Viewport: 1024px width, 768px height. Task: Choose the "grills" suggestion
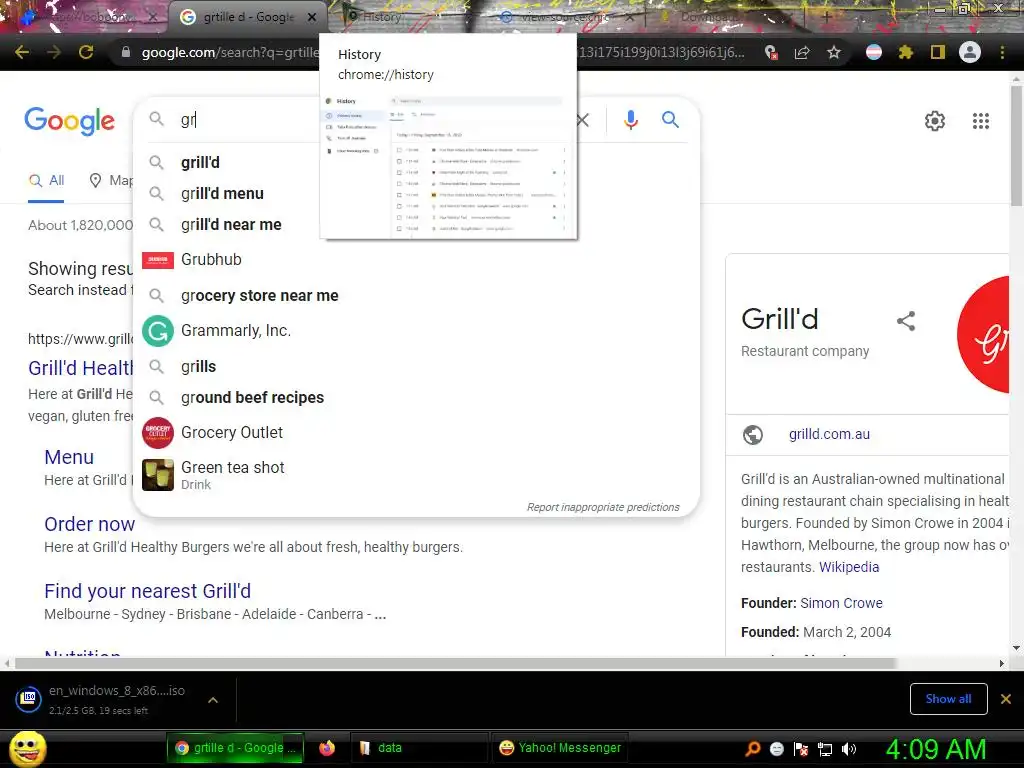coord(416,366)
